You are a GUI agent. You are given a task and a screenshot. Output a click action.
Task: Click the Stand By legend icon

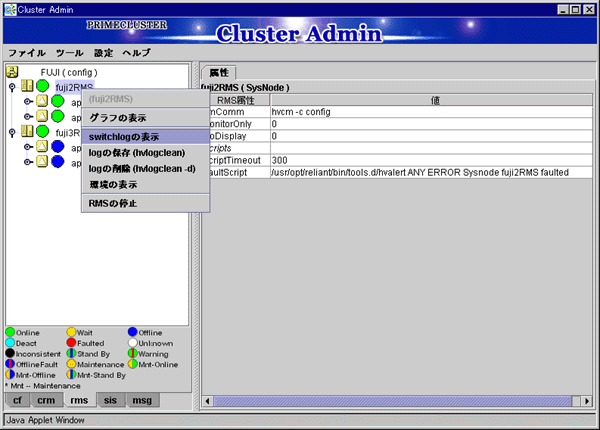(x=71, y=353)
